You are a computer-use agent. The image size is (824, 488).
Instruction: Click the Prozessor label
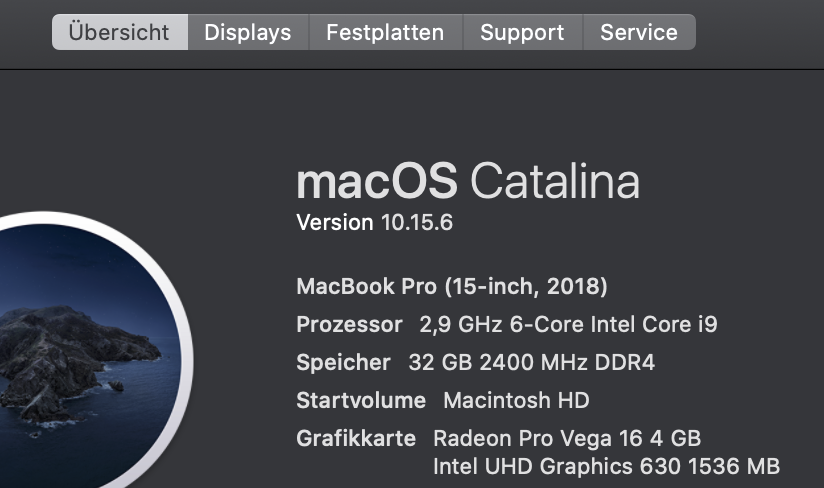(349, 325)
